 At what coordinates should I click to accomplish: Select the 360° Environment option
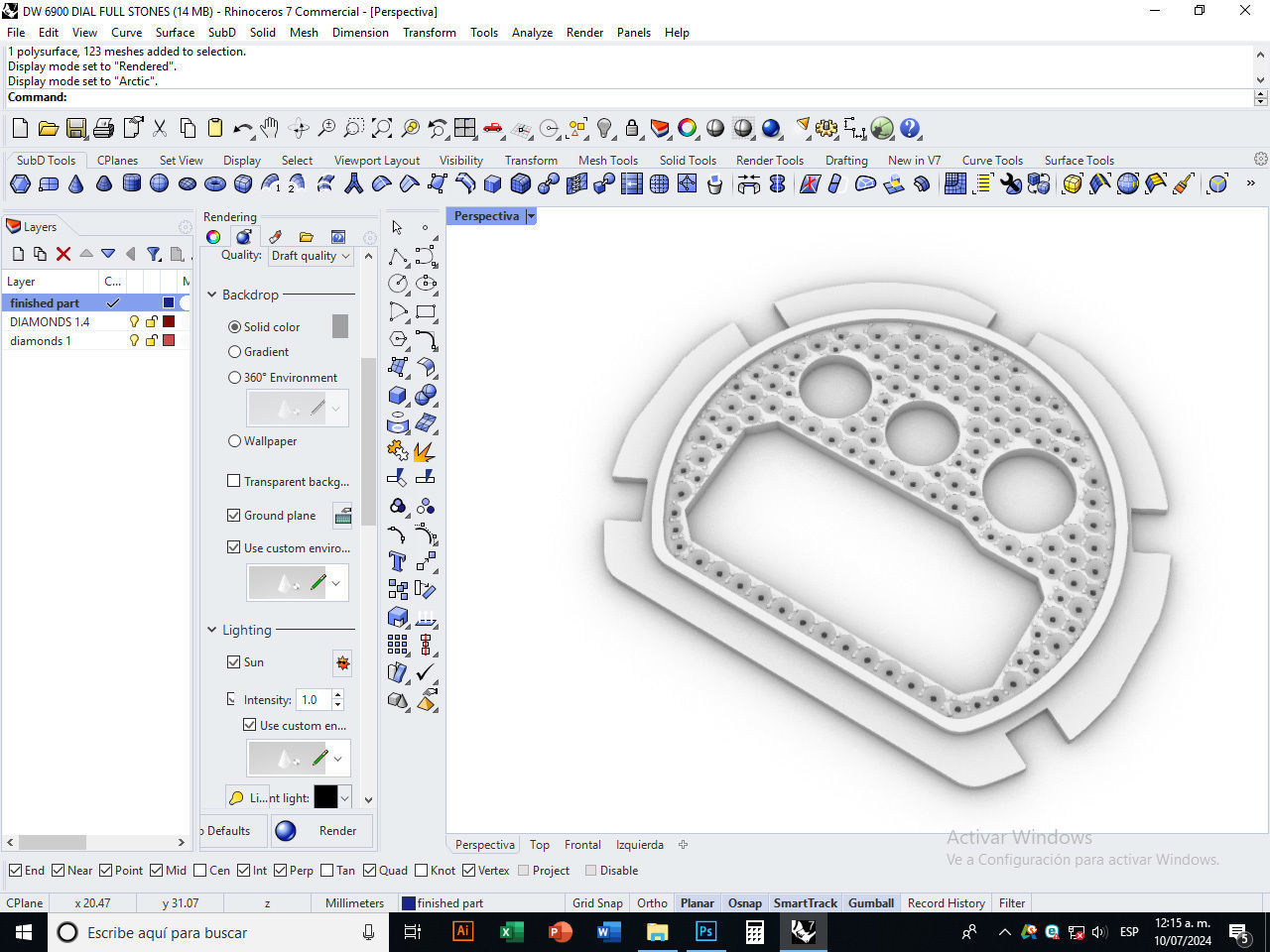[234, 377]
